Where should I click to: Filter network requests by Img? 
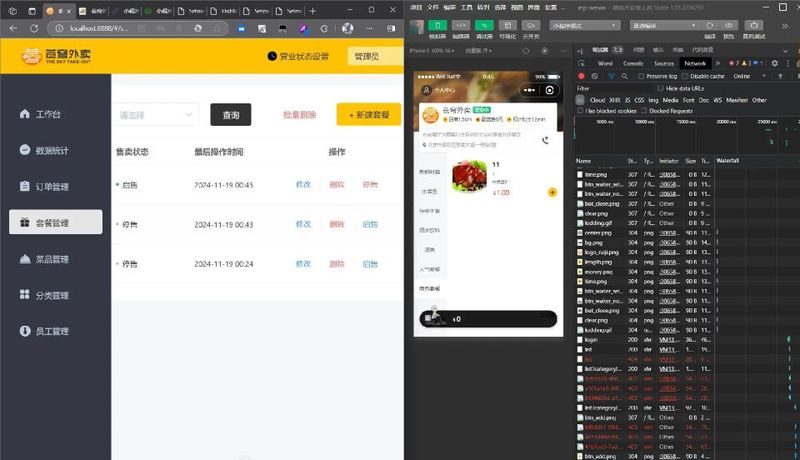(x=653, y=100)
